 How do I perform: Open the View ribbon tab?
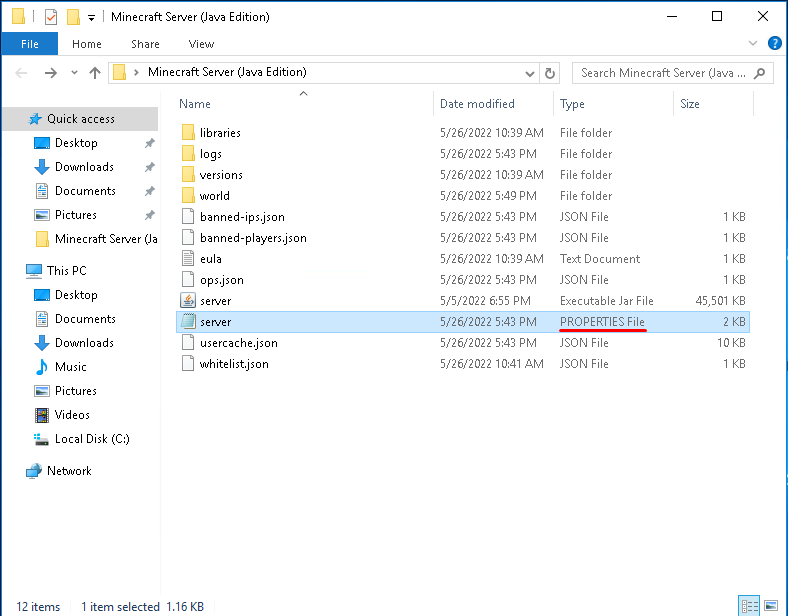201,44
